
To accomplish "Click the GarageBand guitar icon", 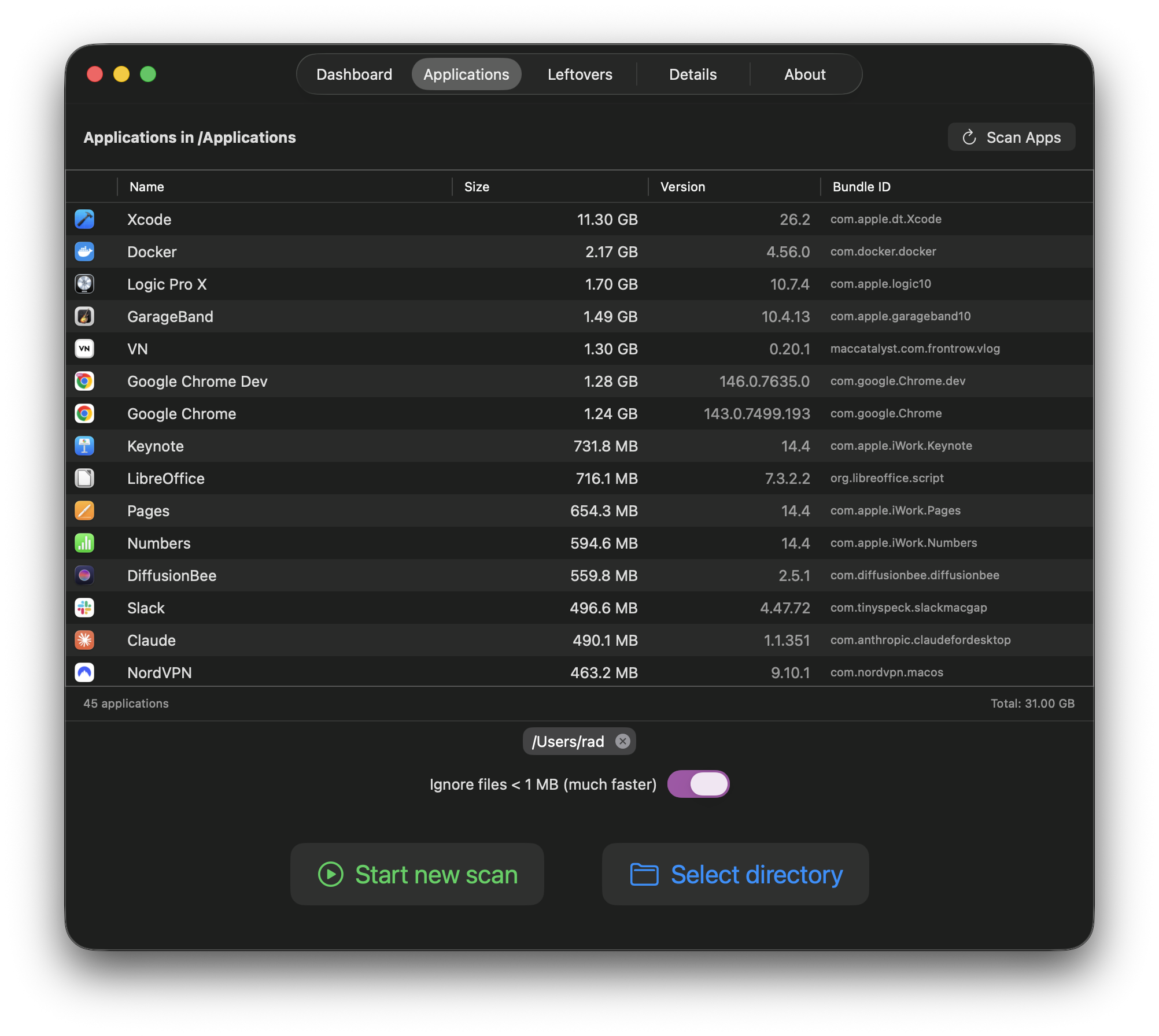I will [x=84, y=316].
